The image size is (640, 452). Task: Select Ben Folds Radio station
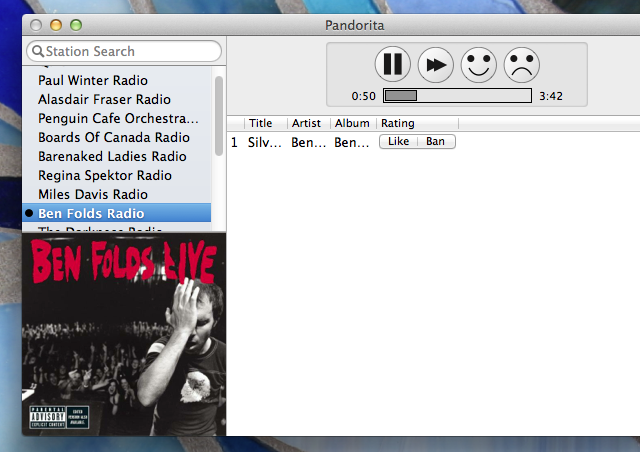tap(117, 213)
